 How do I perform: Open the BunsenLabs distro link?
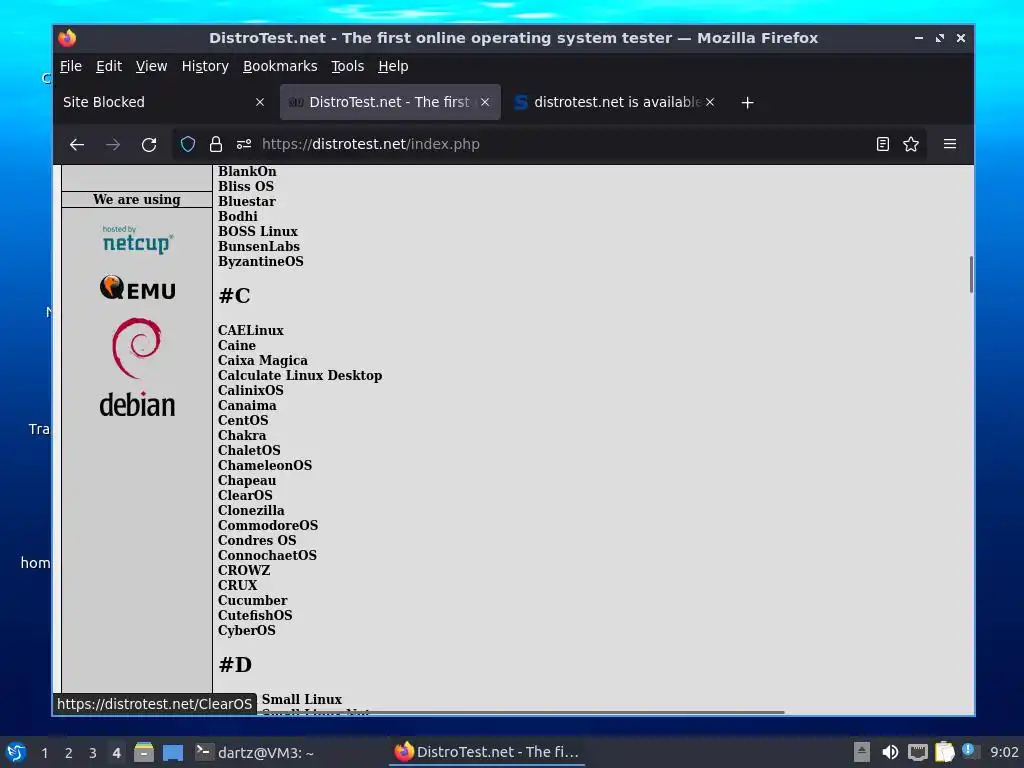[x=259, y=246]
